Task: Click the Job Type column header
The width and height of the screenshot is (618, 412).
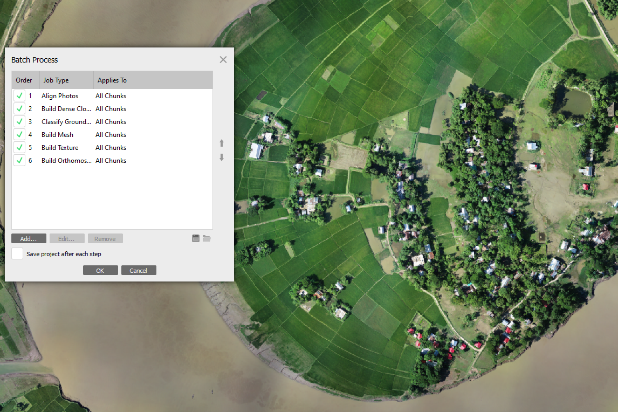Action: [x=65, y=79]
